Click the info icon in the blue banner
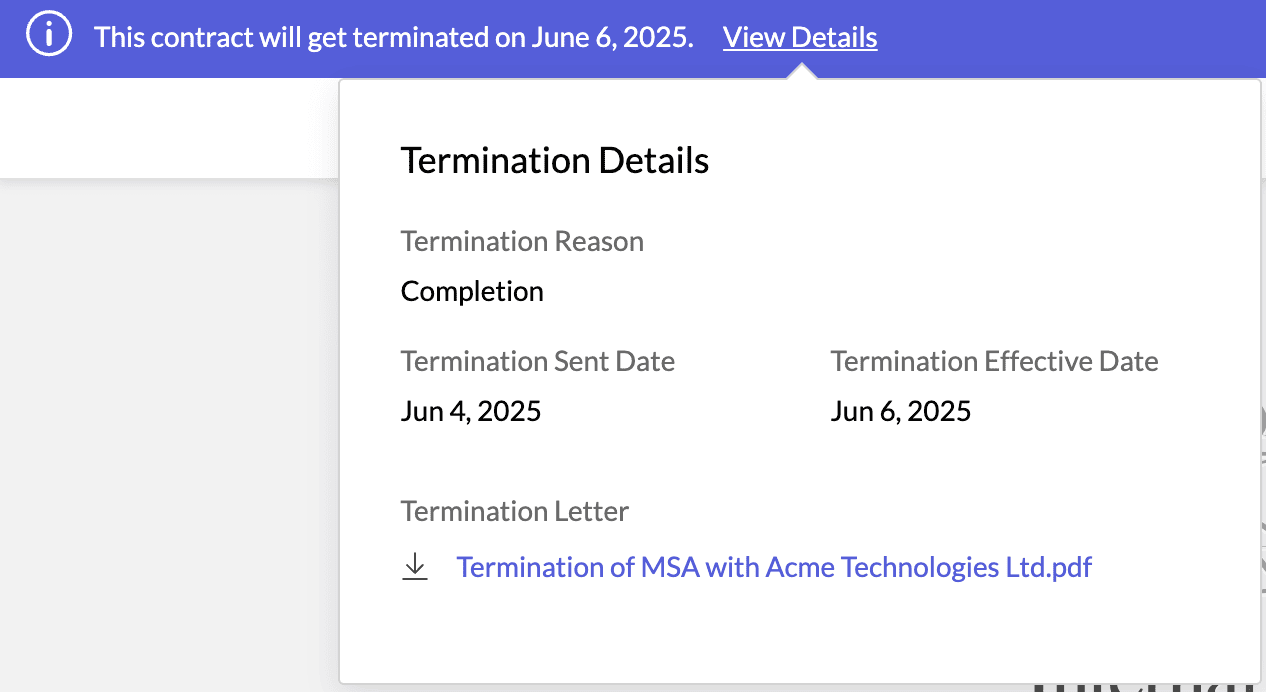This screenshot has height=692, width=1266. [48, 38]
